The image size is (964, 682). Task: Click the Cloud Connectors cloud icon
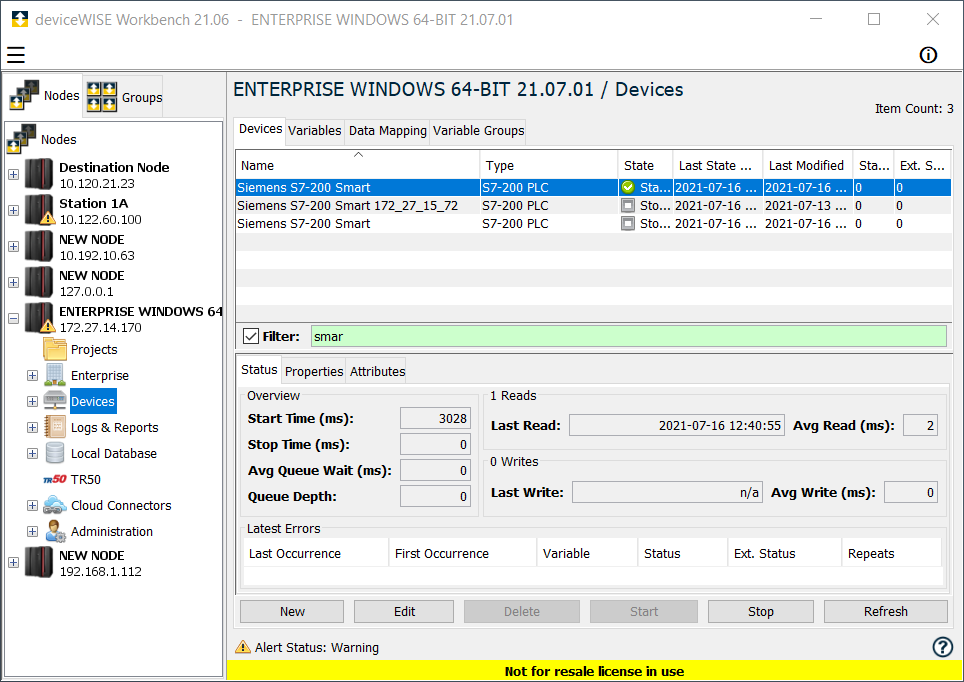[x=55, y=505]
